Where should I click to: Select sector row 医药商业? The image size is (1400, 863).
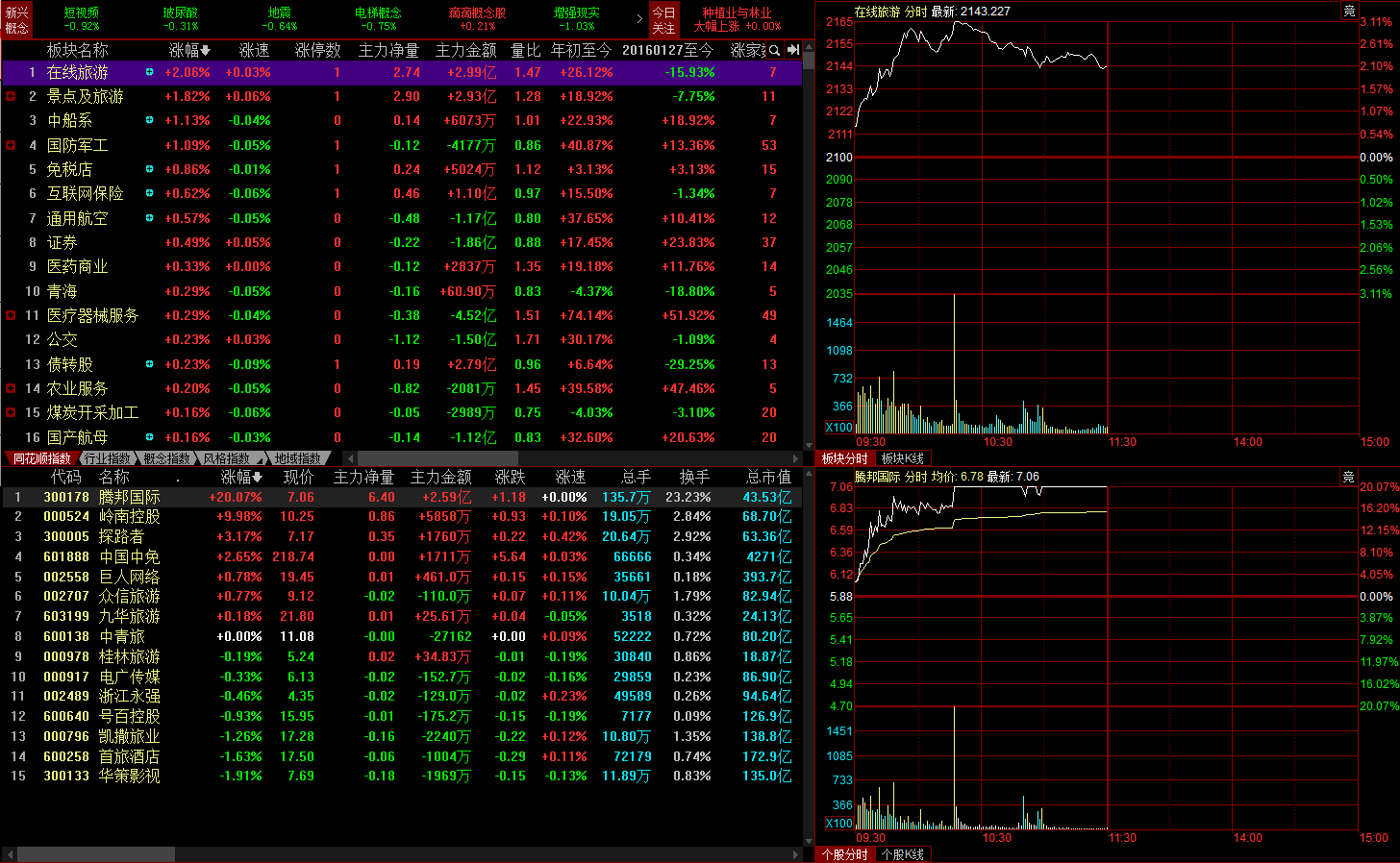(401, 266)
